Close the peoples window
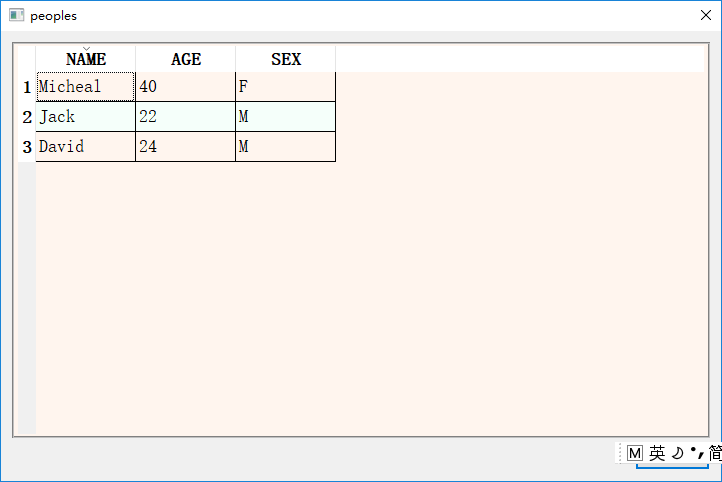Viewport: 722px width, 482px height. (705, 16)
